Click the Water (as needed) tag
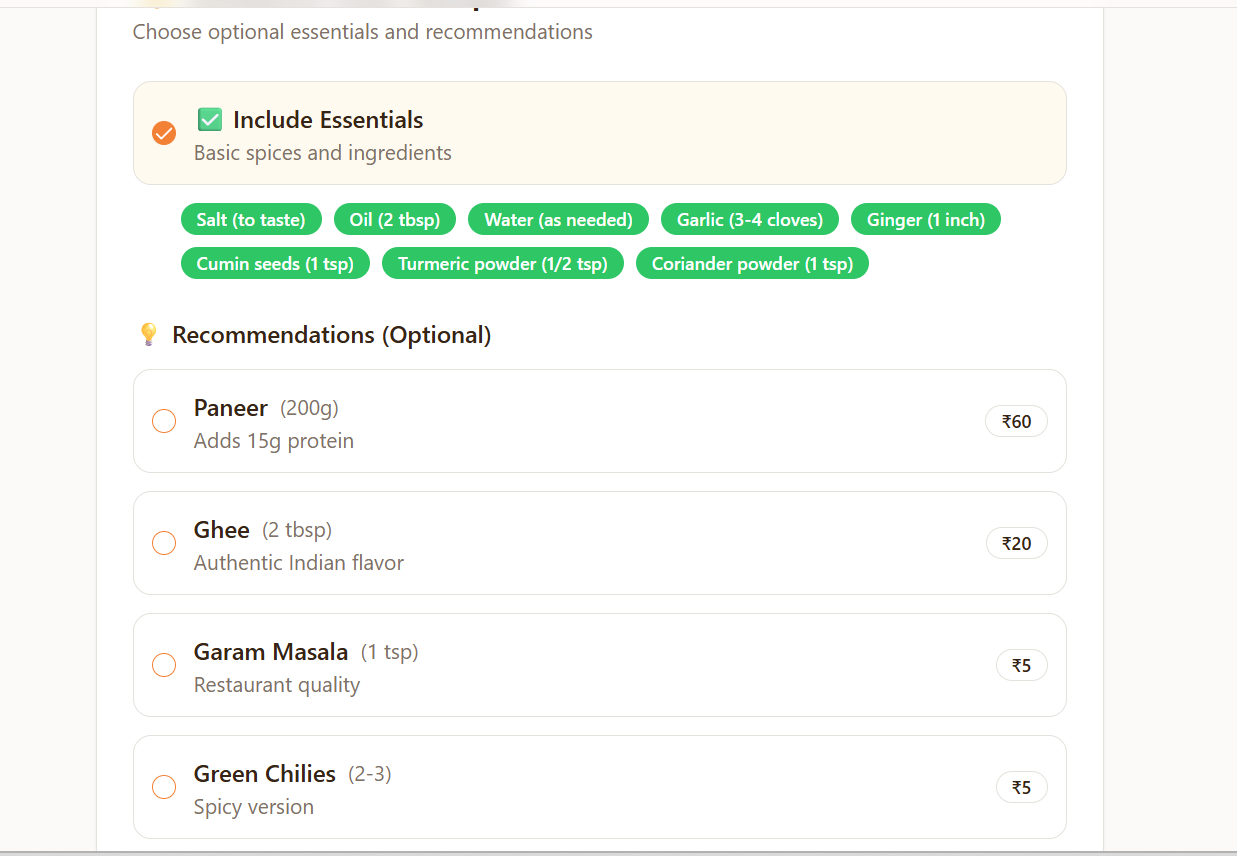 (x=558, y=220)
